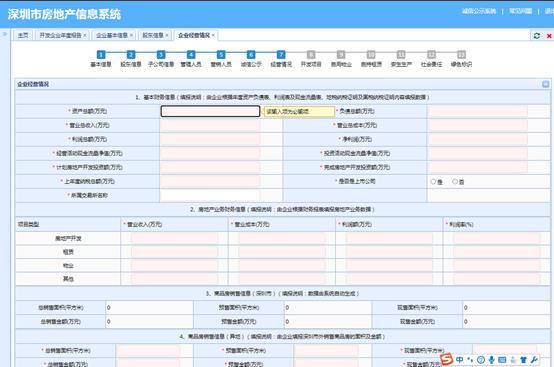
Task: Click the green refresh icon in tab bar
Action: coord(537,36)
